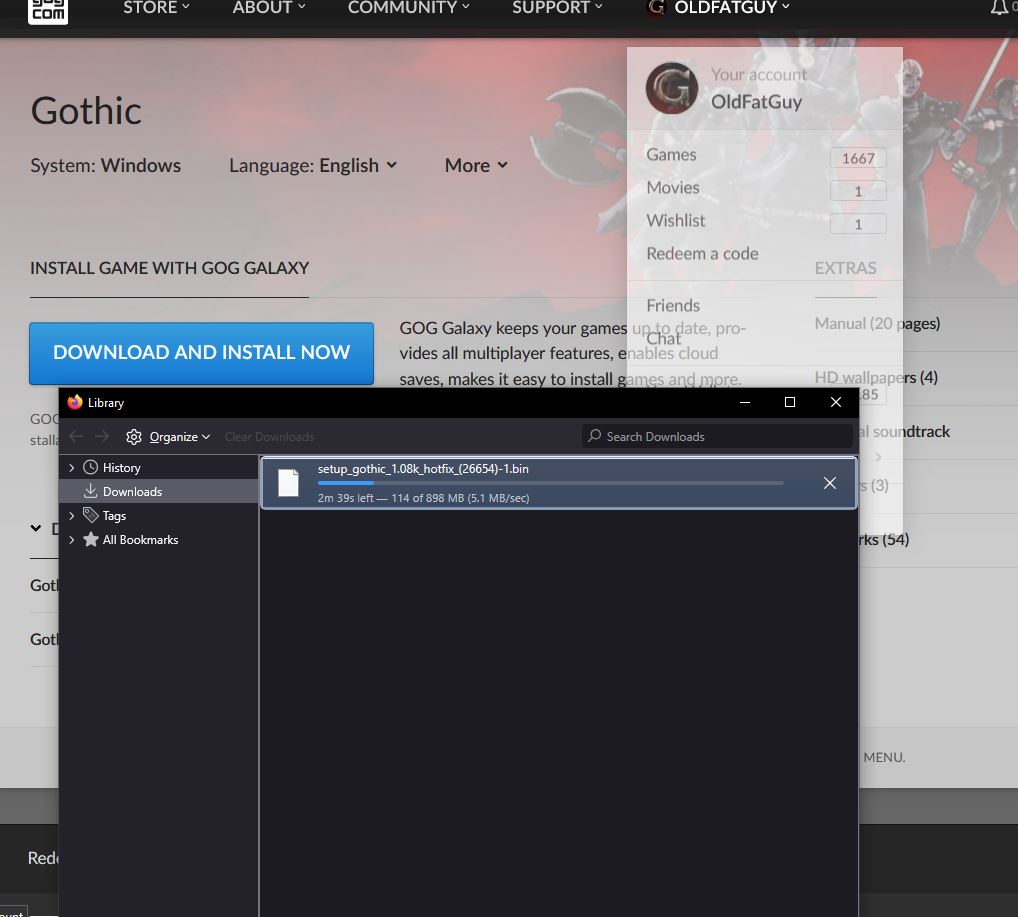Screen dimensions: 1018x917
Task: Focus the Search Downloads field
Action: pos(717,436)
